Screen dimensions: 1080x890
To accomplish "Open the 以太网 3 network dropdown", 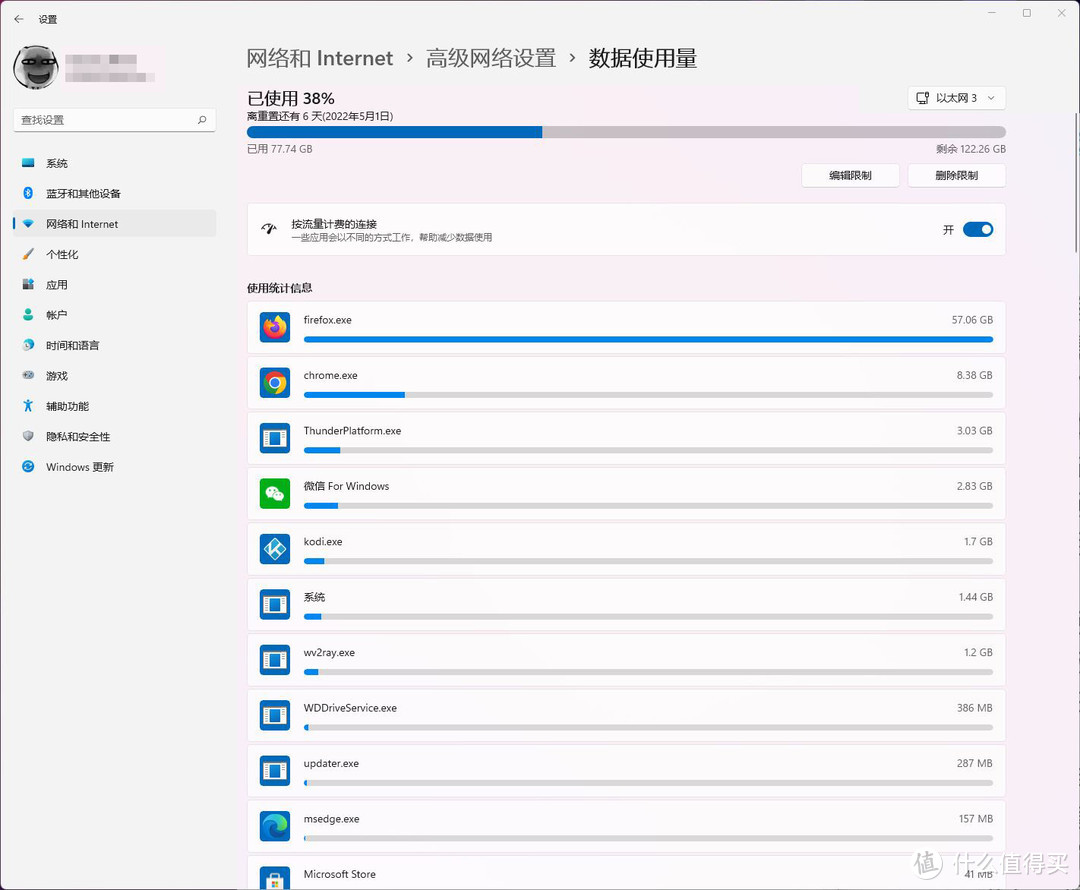I will point(956,98).
